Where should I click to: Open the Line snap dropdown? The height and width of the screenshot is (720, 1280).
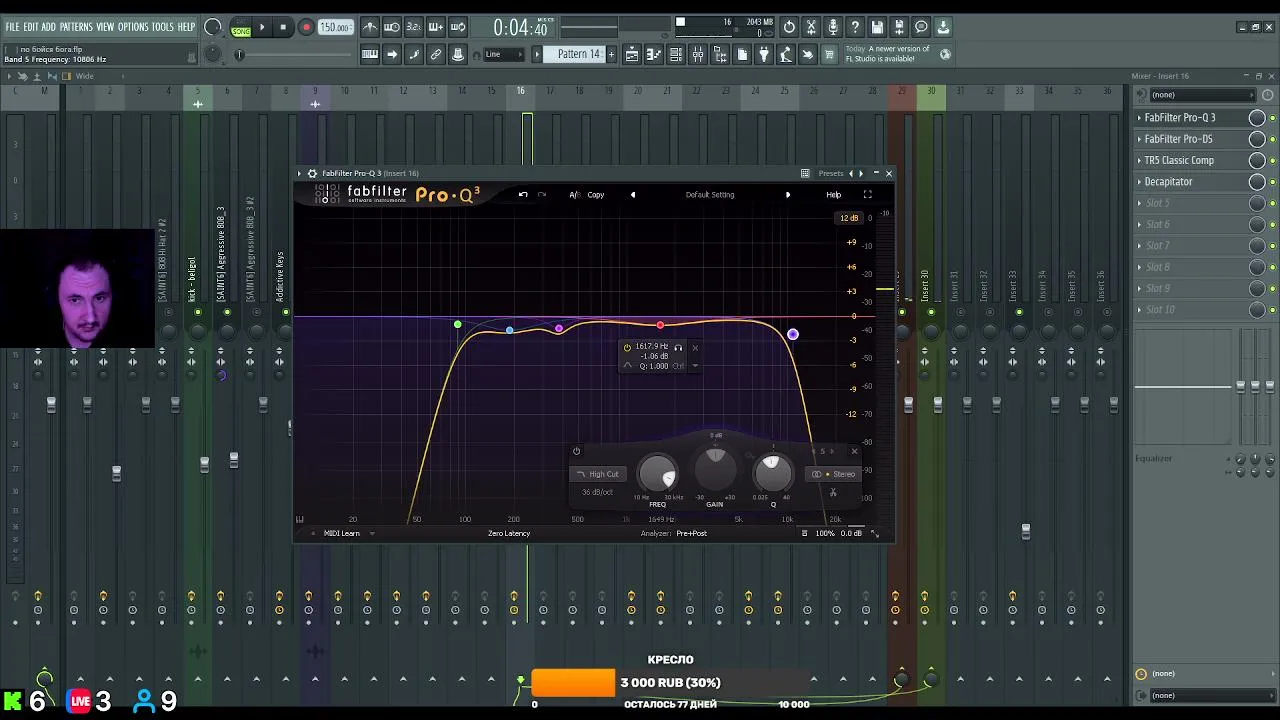pyautogui.click(x=505, y=55)
